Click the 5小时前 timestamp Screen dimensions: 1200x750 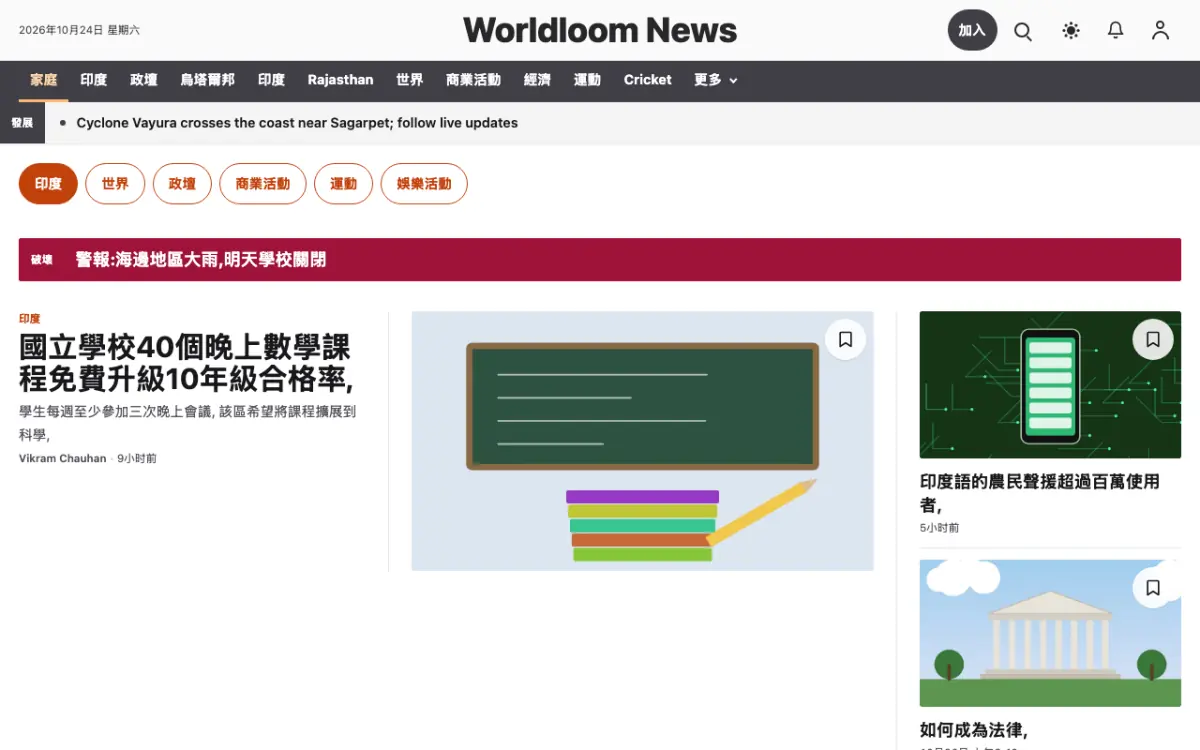click(x=940, y=527)
